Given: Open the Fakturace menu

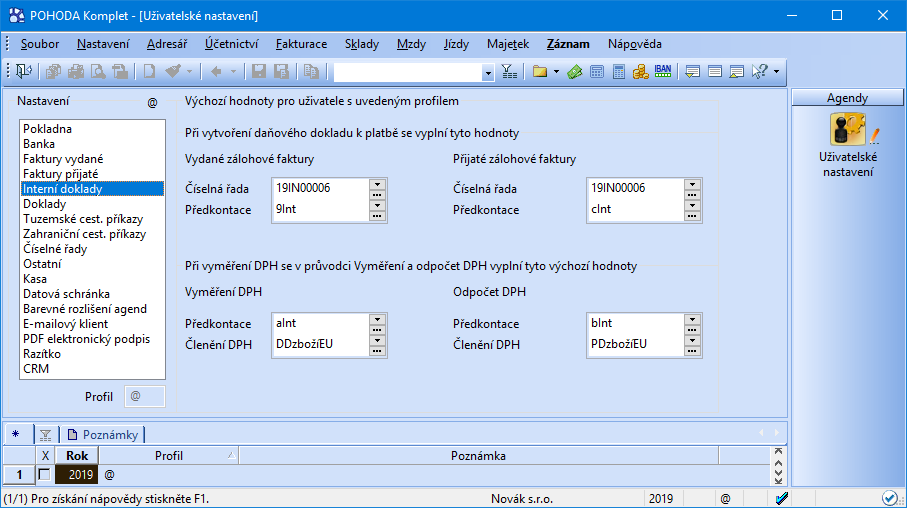Looking at the screenshot, I should point(301,44).
